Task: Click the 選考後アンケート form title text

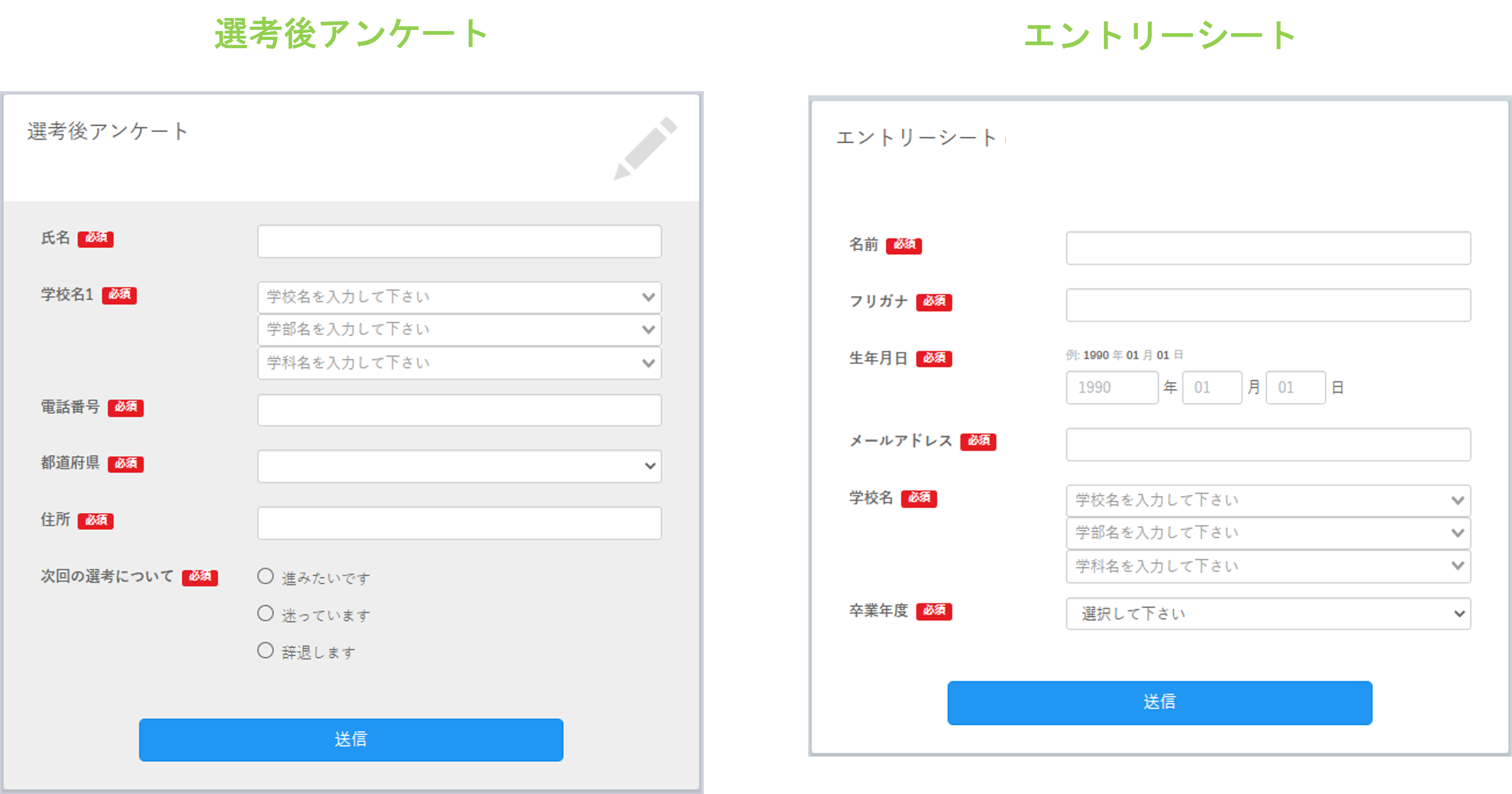Action: [x=107, y=131]
